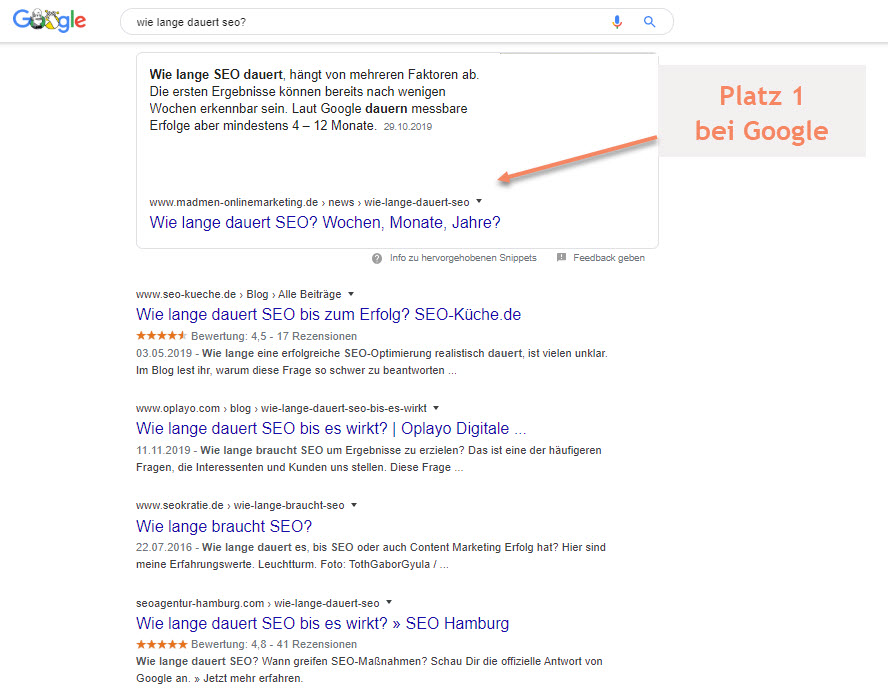
Task: Click the 'Bewertung: 4,5 - 17 Rezensionen' text
Action: [x=274, y=336]
